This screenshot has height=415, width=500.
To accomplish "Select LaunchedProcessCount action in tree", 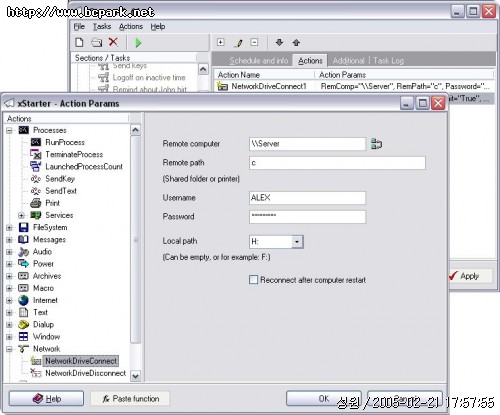I will (84, 166).
